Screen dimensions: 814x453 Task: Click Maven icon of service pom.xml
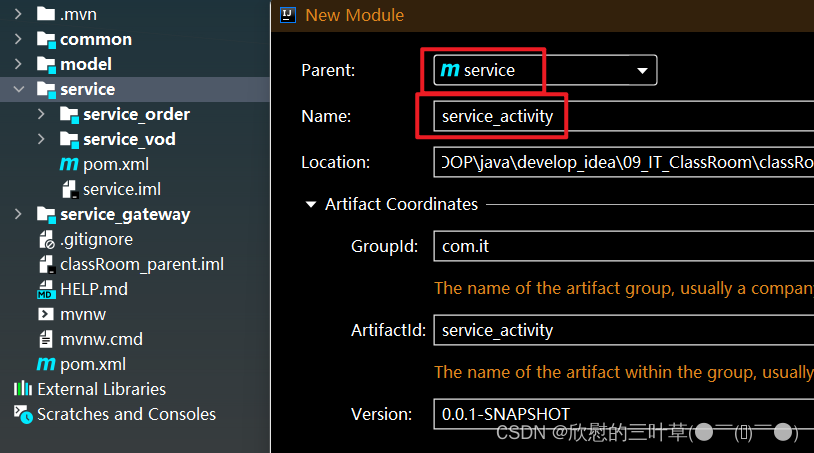(69, 164)
